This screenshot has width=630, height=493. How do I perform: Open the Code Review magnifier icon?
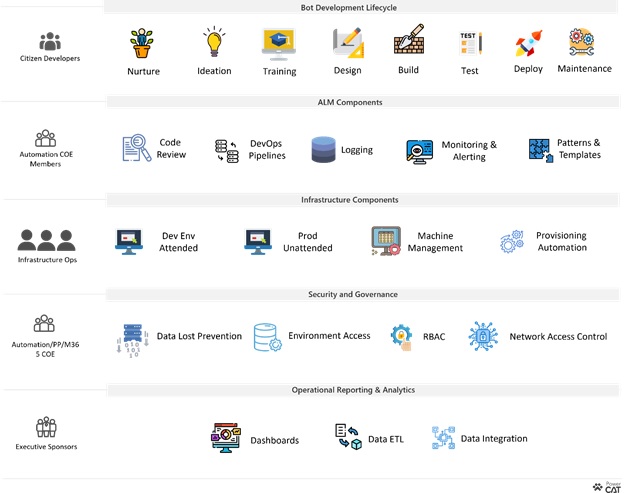(137, 148)
